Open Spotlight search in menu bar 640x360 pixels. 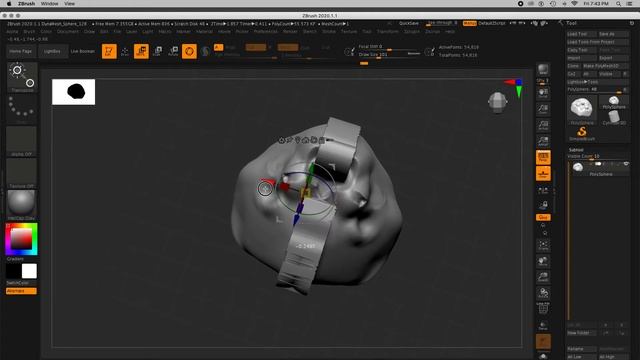tap(619, 4)
